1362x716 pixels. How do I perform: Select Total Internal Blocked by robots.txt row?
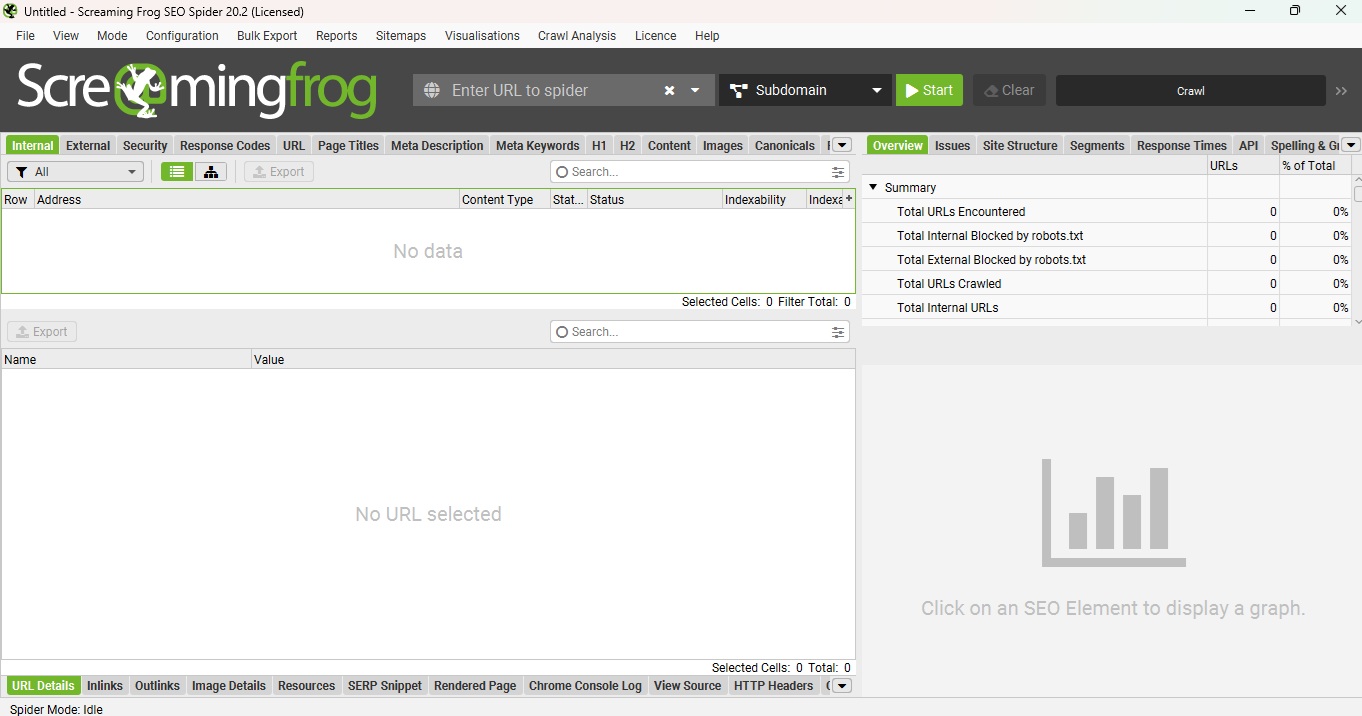(1106, 236)
